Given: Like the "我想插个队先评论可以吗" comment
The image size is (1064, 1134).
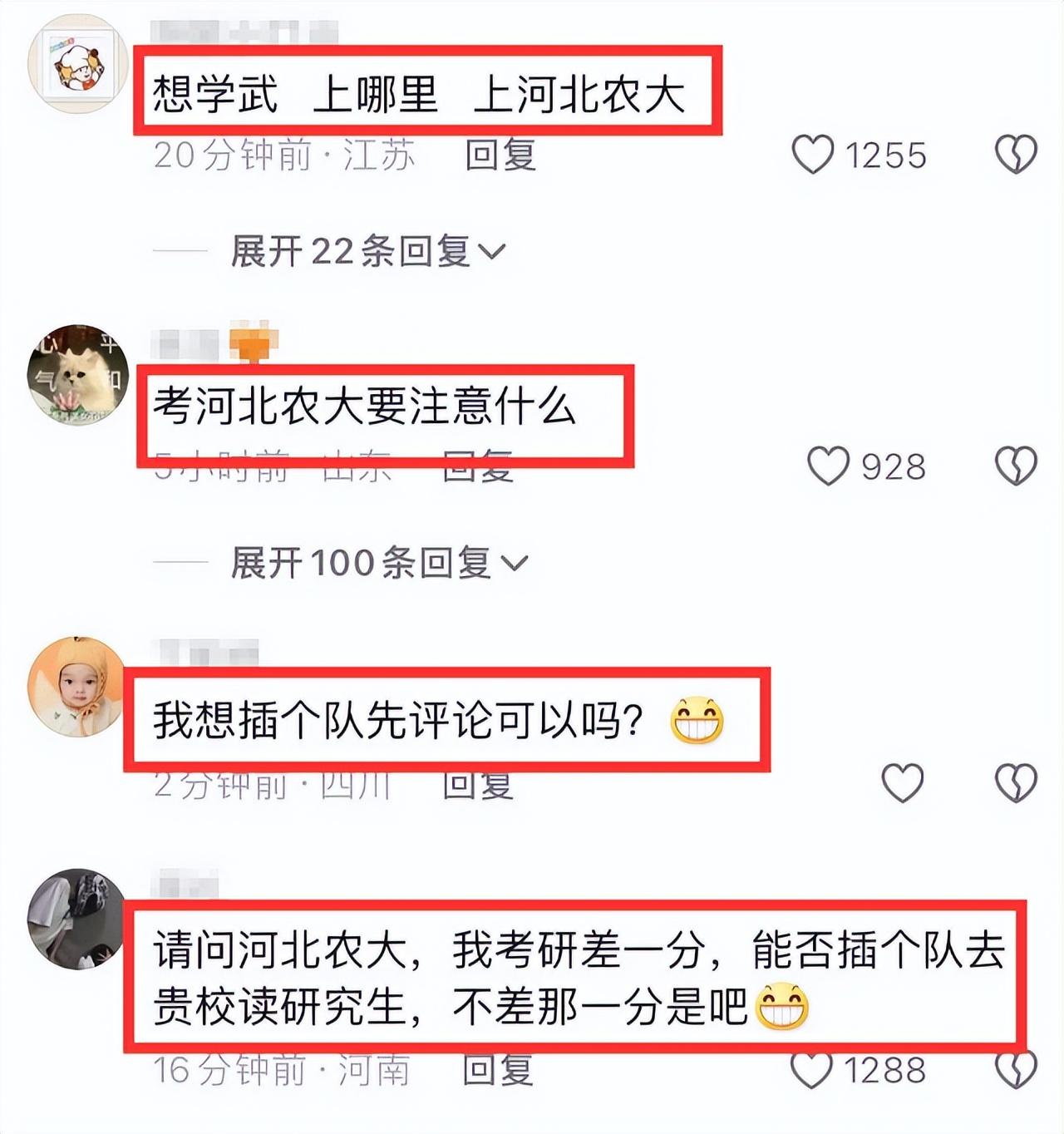Looking at the screenshot, I should [x=902, y=782].
